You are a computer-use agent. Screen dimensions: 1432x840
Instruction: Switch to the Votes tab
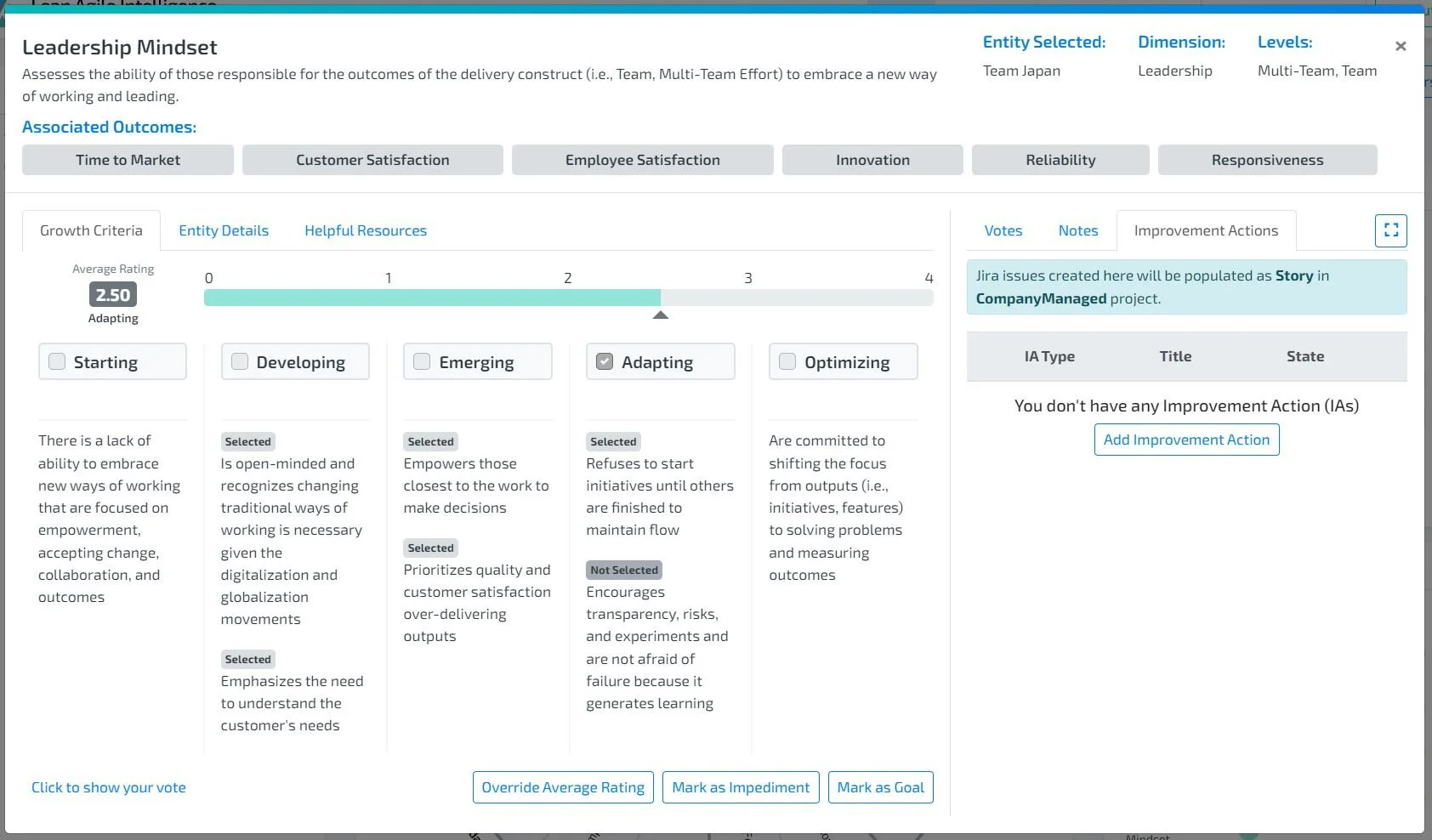tap(1003, 230)
